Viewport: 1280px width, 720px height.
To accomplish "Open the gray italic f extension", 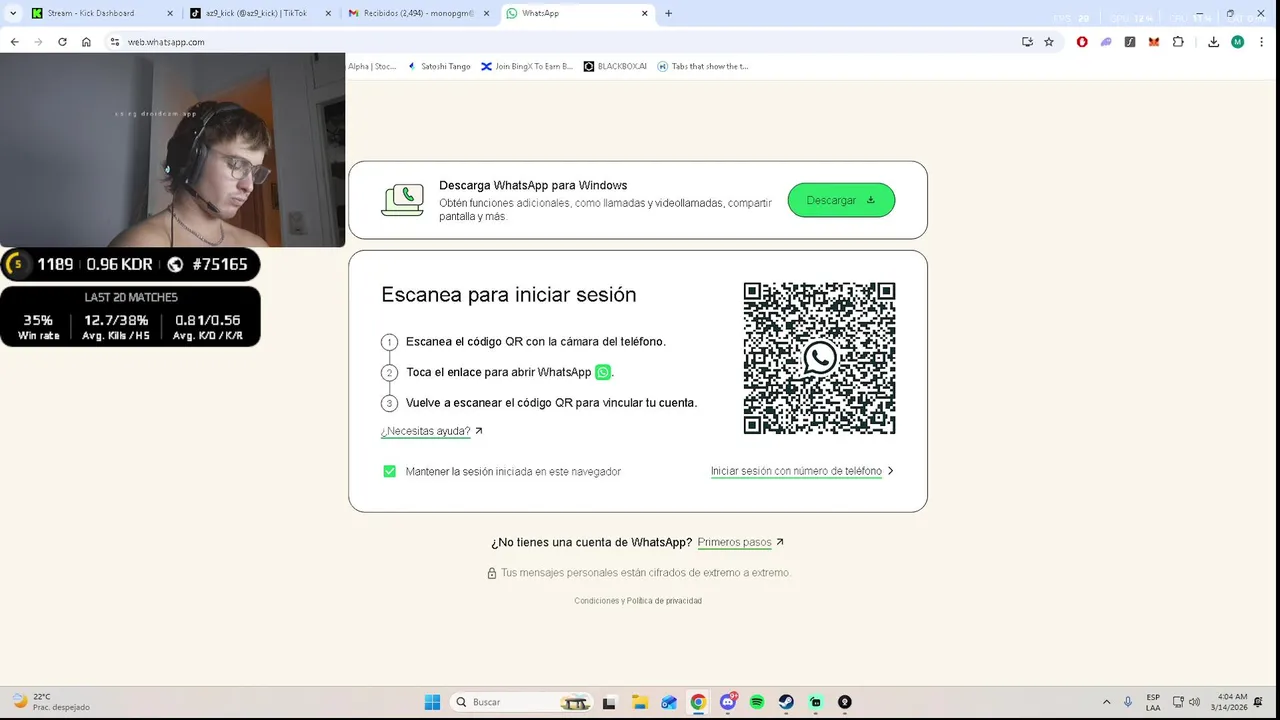I will [x=1130, y=42].
